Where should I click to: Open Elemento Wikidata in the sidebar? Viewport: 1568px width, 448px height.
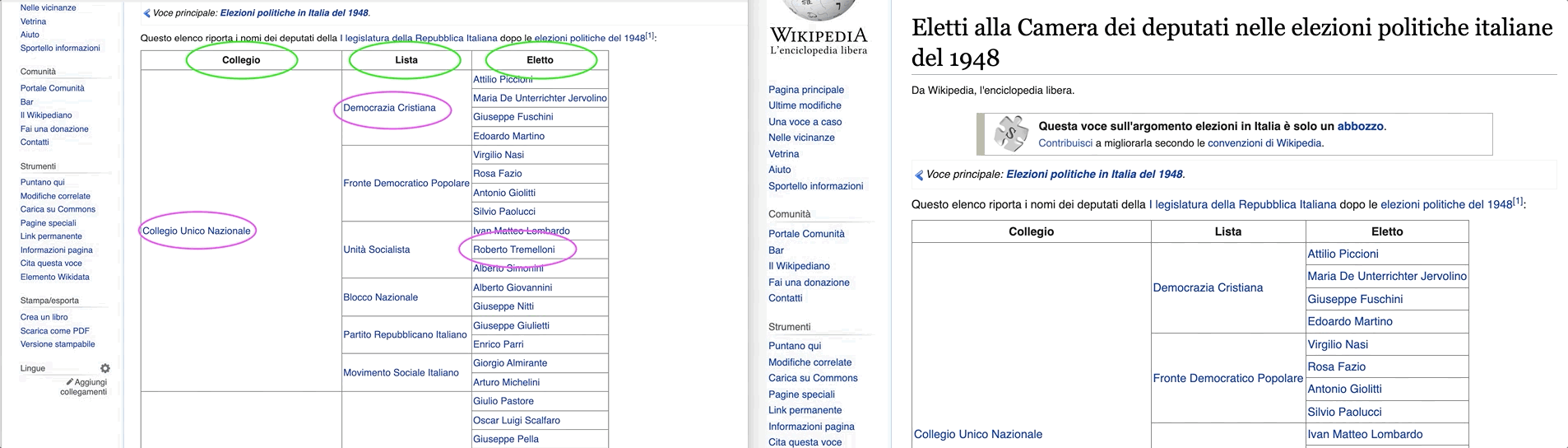click(54, 277)
